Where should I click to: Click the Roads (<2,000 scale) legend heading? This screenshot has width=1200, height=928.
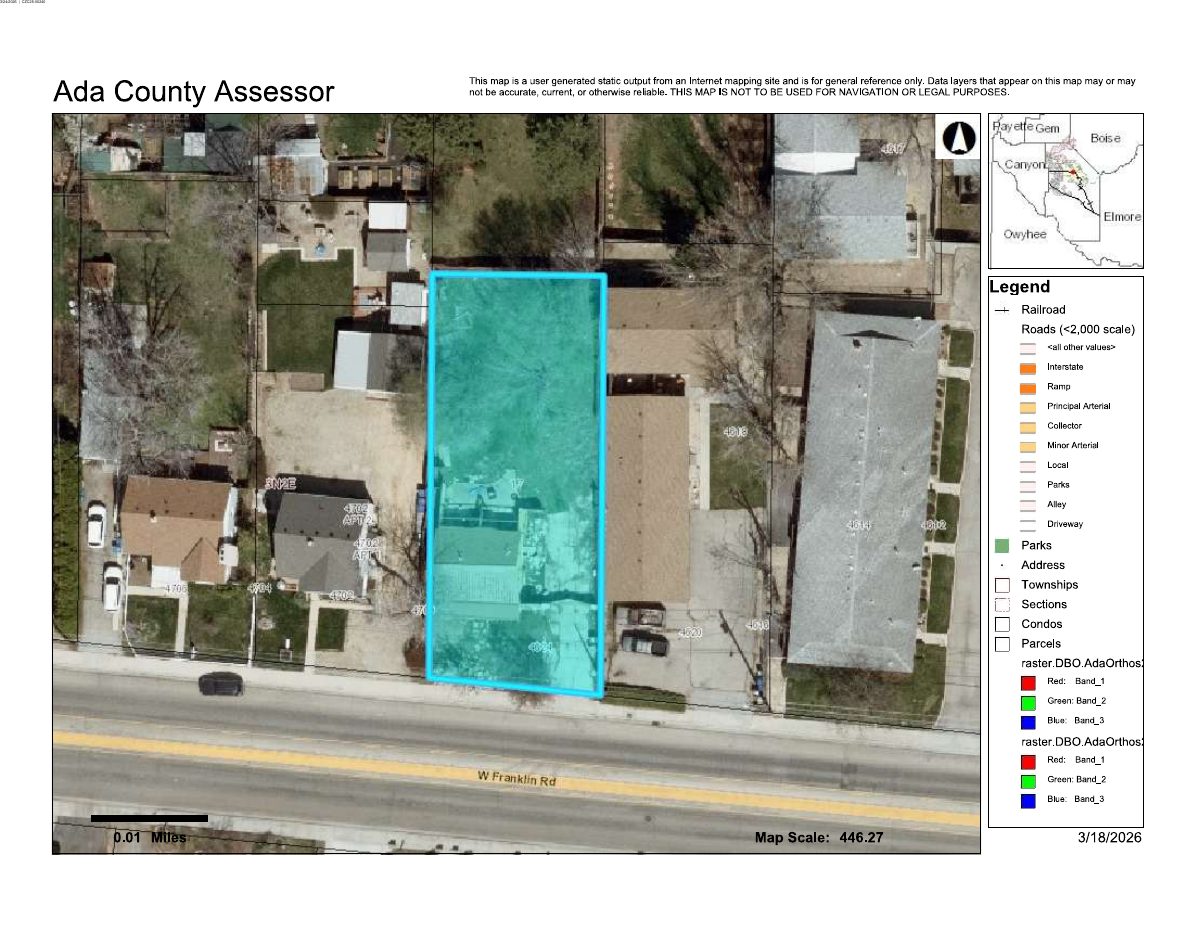(x=1078, y=329)
